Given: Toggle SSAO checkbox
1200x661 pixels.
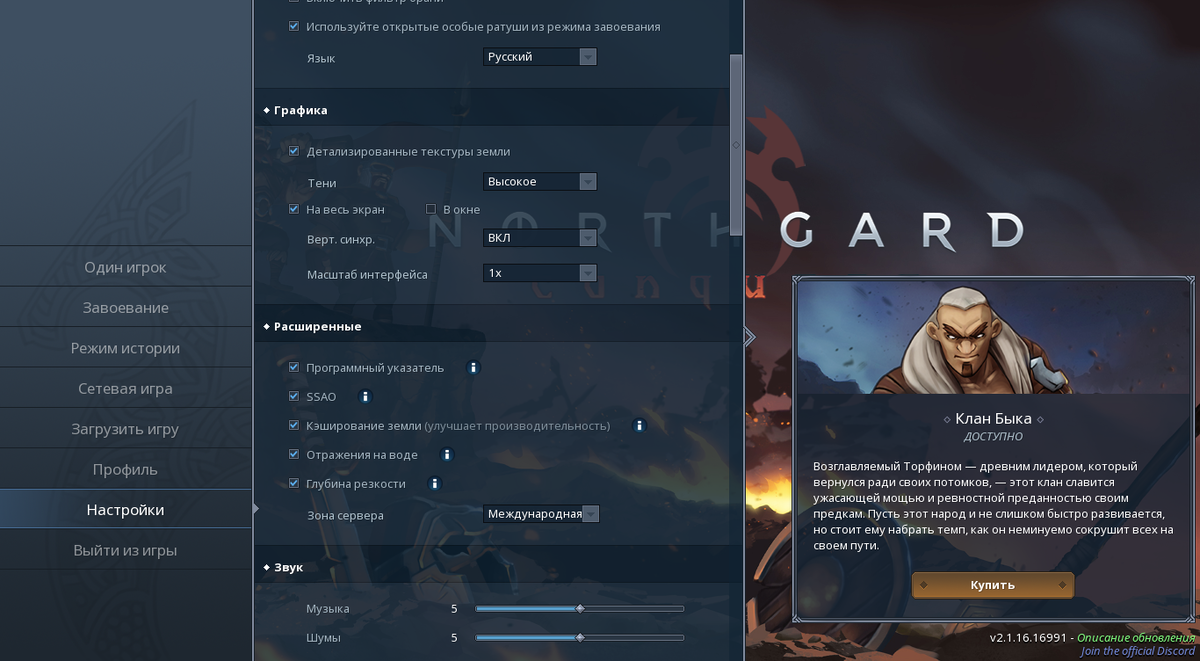Looking at the screenshot, I should click(294, 396).
